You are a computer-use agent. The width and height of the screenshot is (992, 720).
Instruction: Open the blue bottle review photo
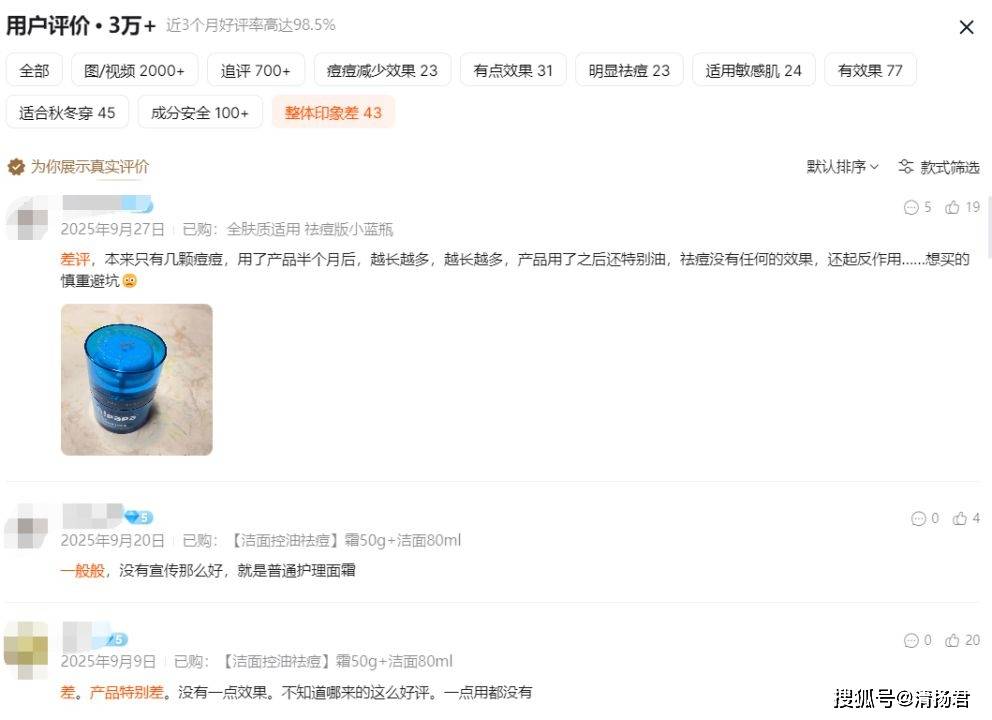137,380
